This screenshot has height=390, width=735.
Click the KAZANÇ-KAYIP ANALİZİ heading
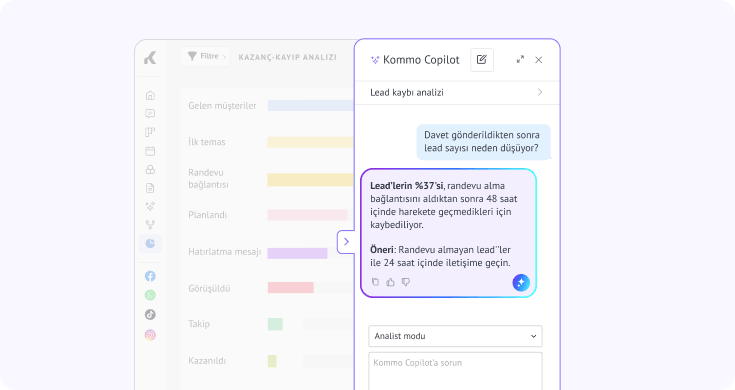pos(287,57)
